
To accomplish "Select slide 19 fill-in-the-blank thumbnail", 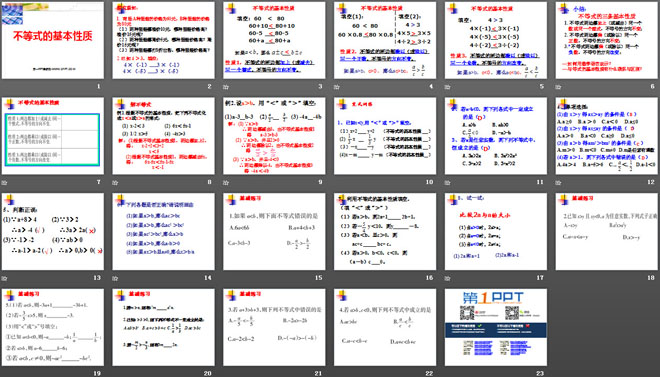I will (x=53, y=327).
